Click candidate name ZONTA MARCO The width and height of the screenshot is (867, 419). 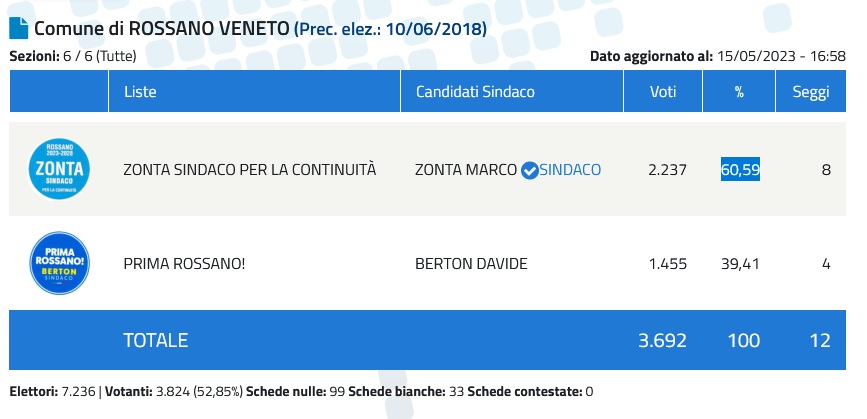pos(465,170)
